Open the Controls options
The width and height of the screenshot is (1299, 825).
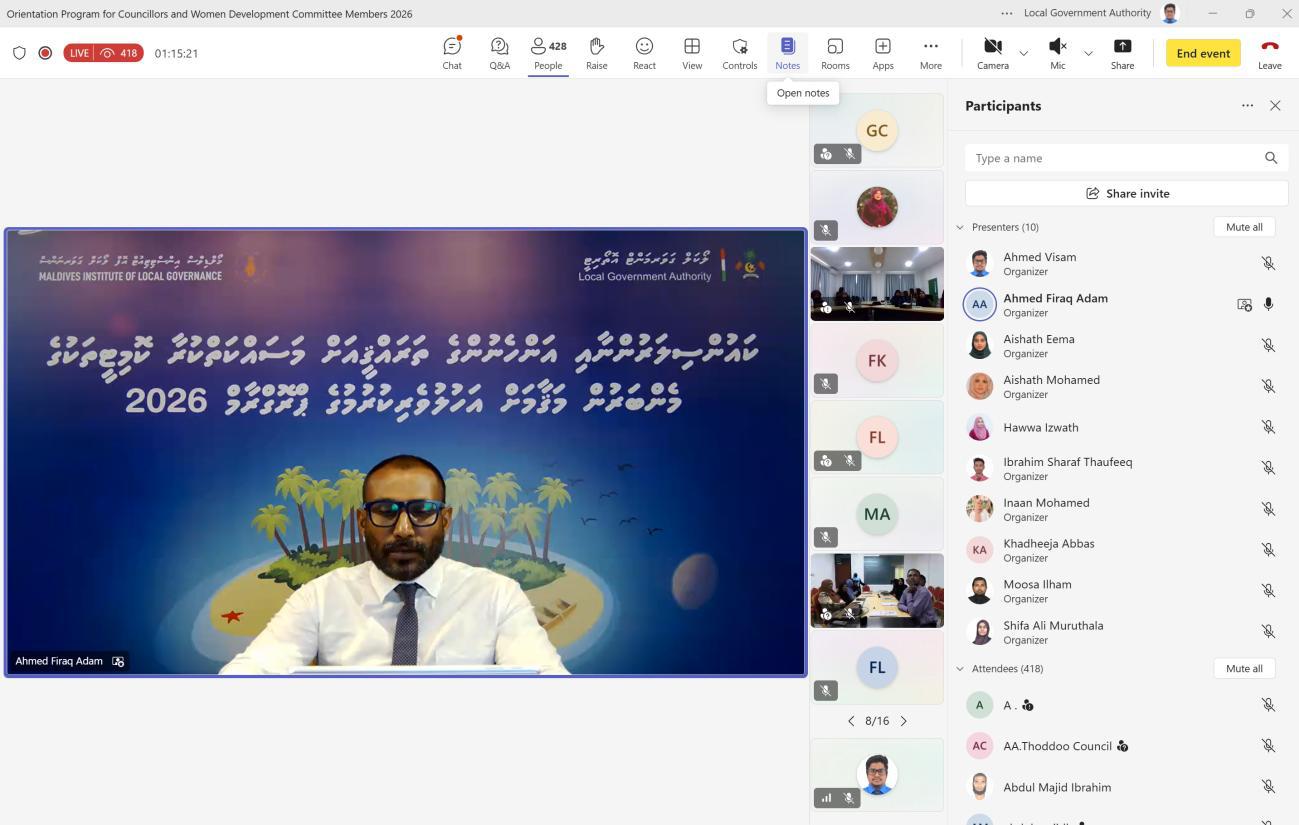(x=740, y=53)
